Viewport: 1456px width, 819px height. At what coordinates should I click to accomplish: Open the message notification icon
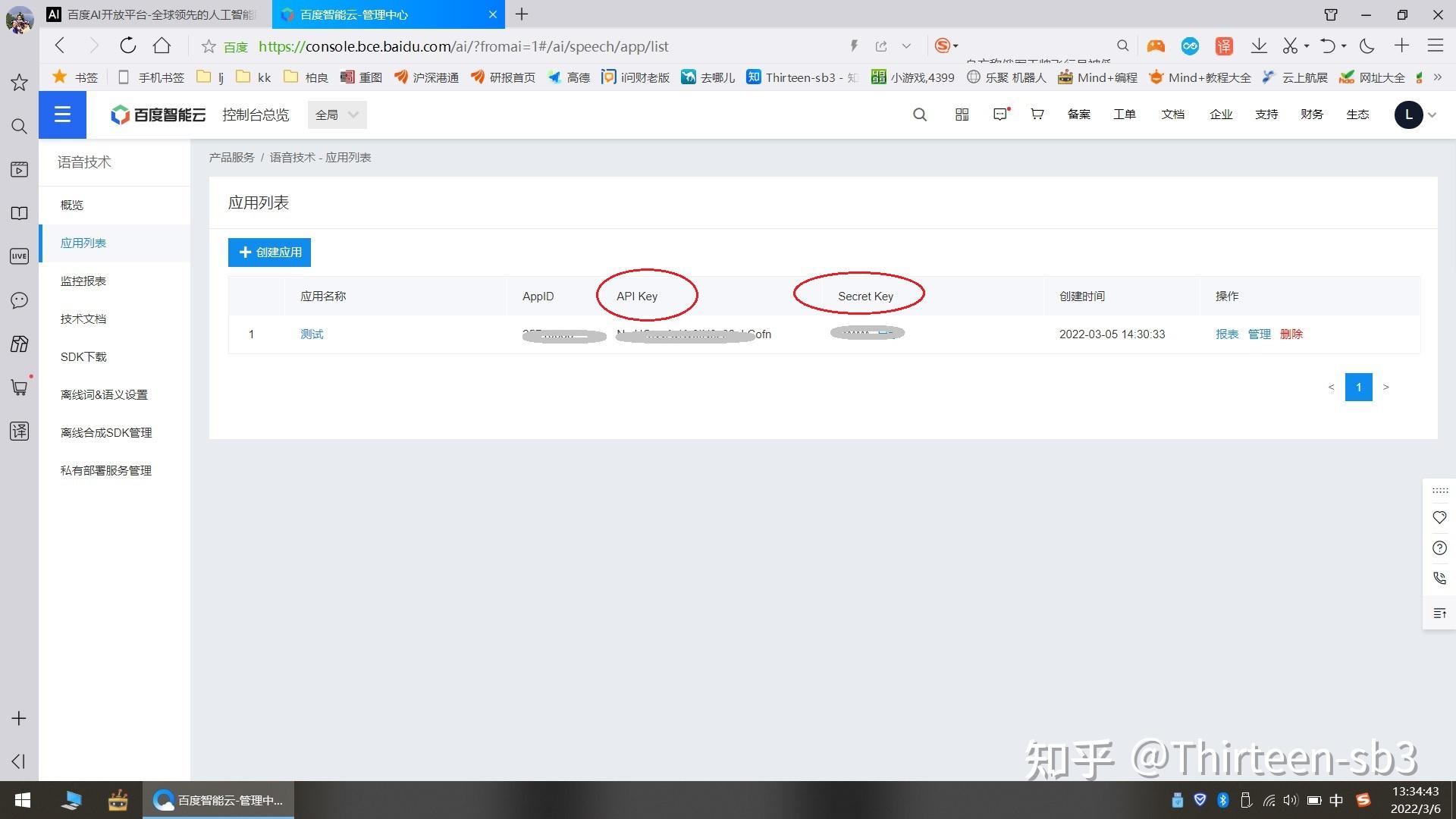tap(1000, 115)
